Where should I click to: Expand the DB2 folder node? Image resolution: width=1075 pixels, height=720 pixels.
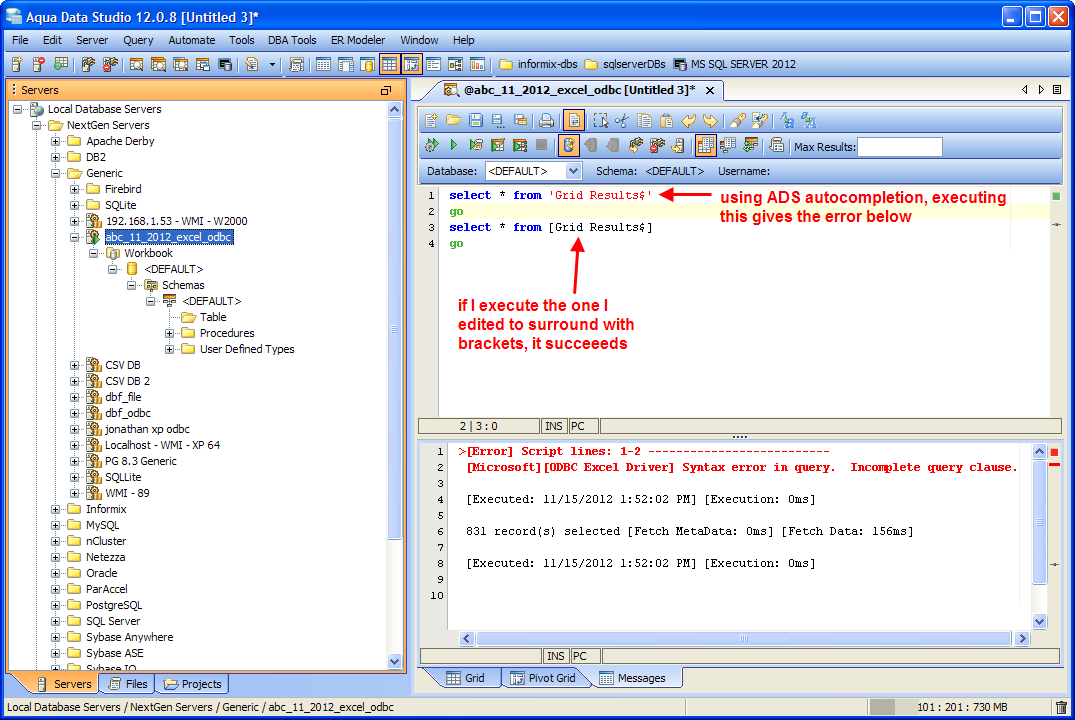(56, 157)
